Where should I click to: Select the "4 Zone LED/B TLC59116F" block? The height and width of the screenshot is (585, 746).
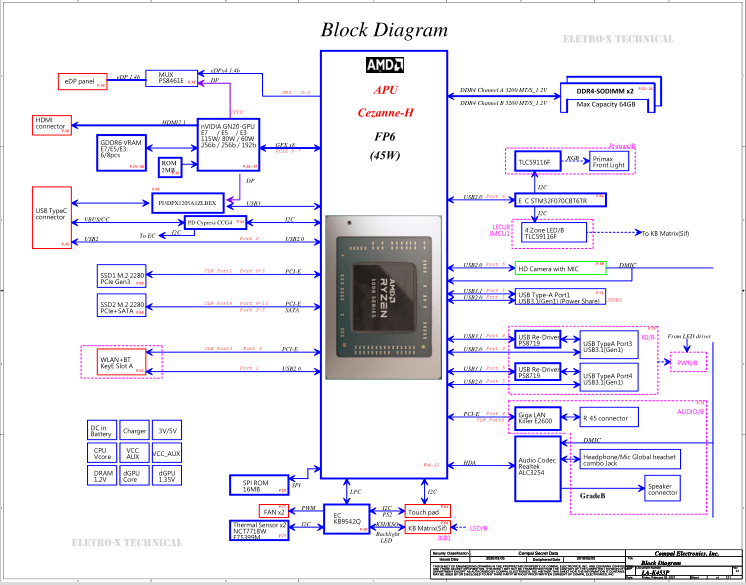553,233
